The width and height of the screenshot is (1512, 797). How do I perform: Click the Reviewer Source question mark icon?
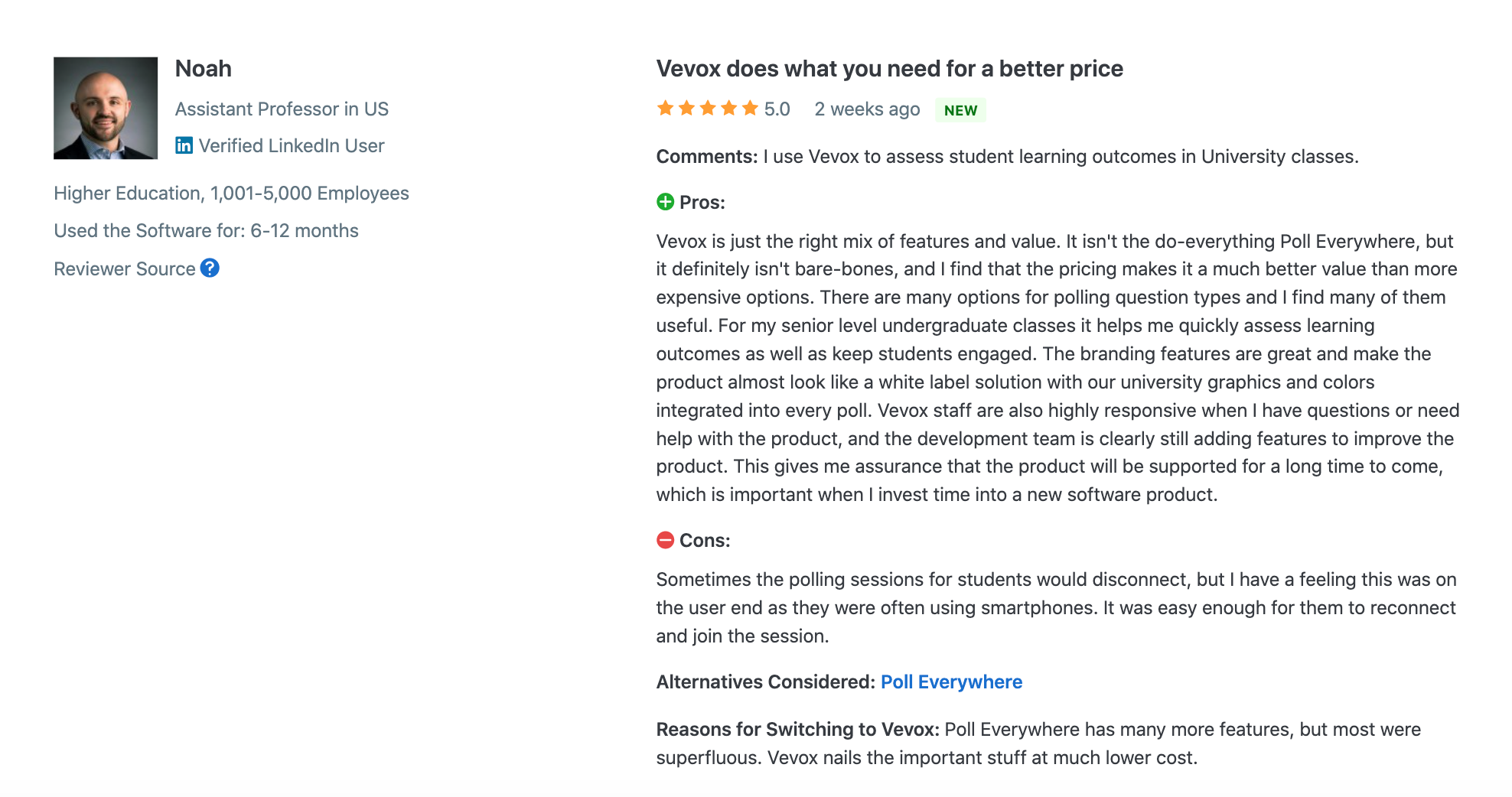(x=210, y=268)
